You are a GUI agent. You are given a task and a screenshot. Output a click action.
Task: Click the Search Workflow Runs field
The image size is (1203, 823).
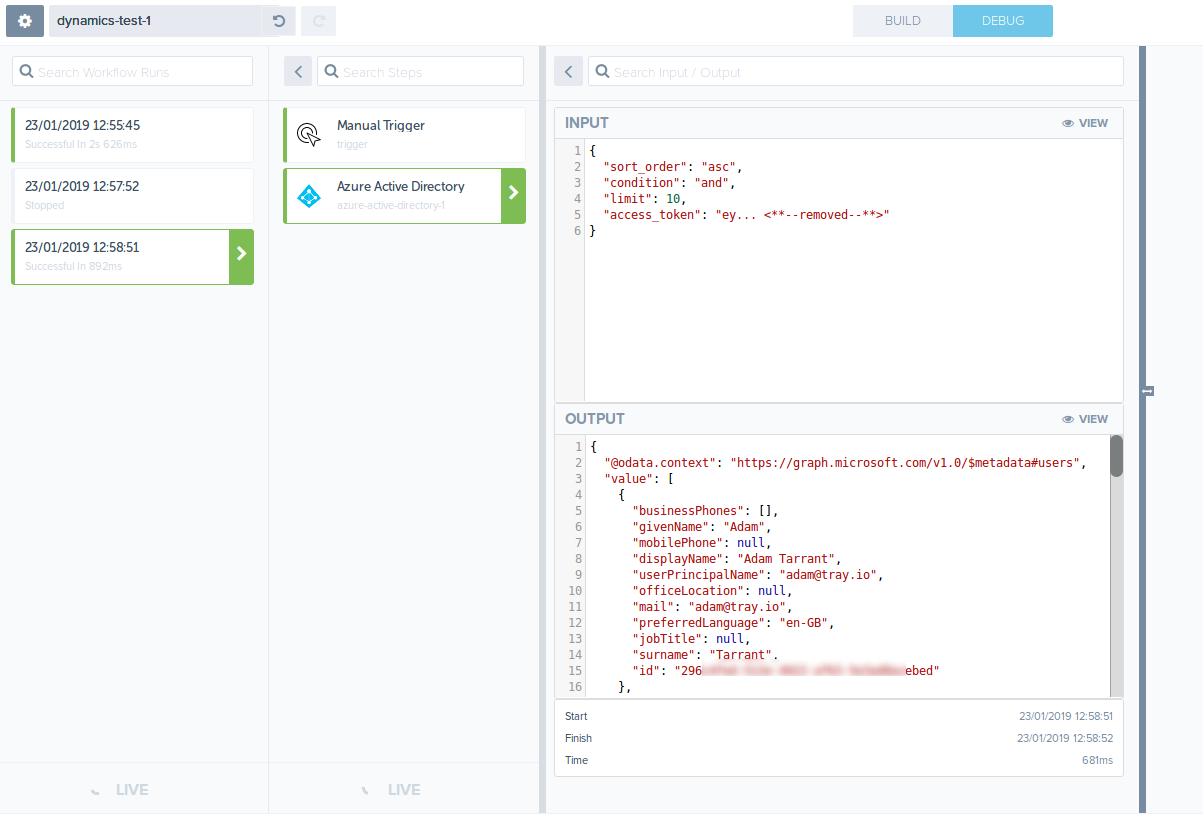coord(132,72)
